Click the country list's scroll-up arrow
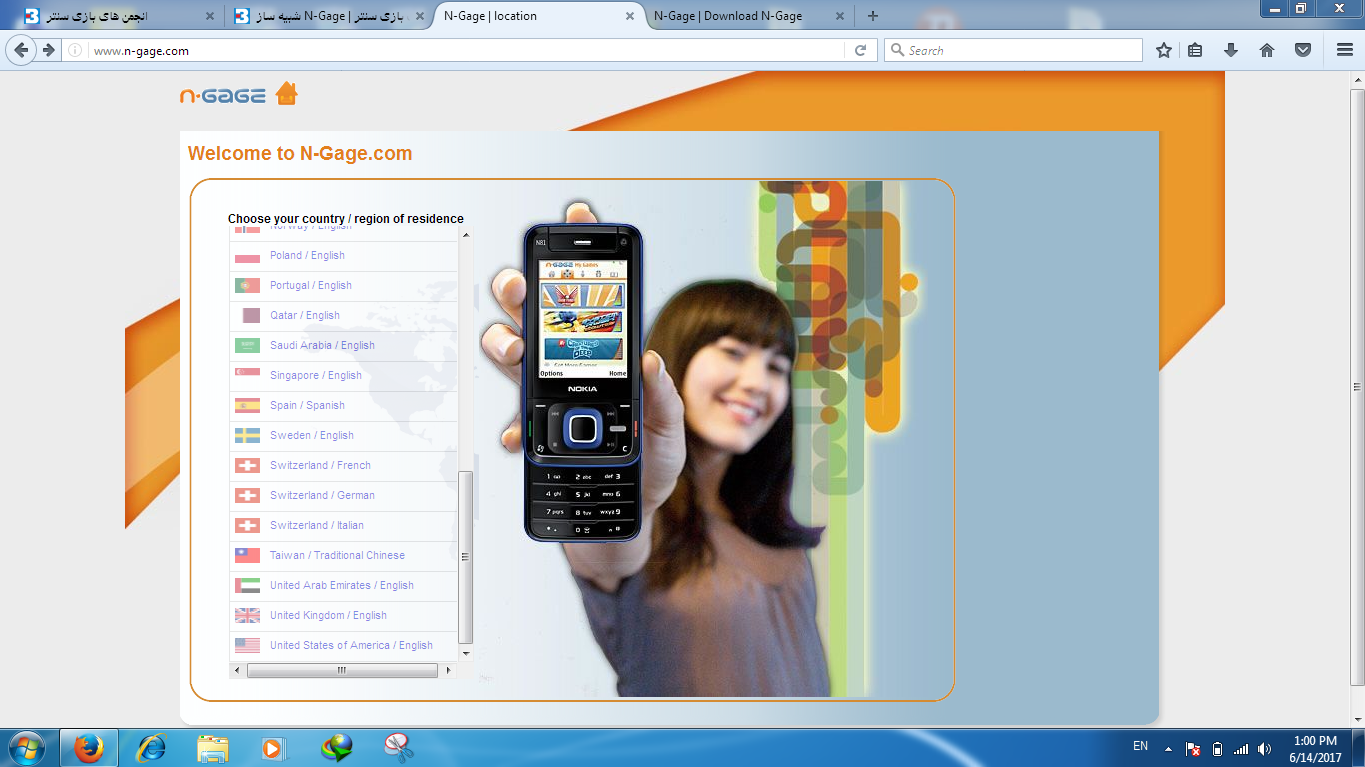 pyautogui.click(x=466, y=234)
